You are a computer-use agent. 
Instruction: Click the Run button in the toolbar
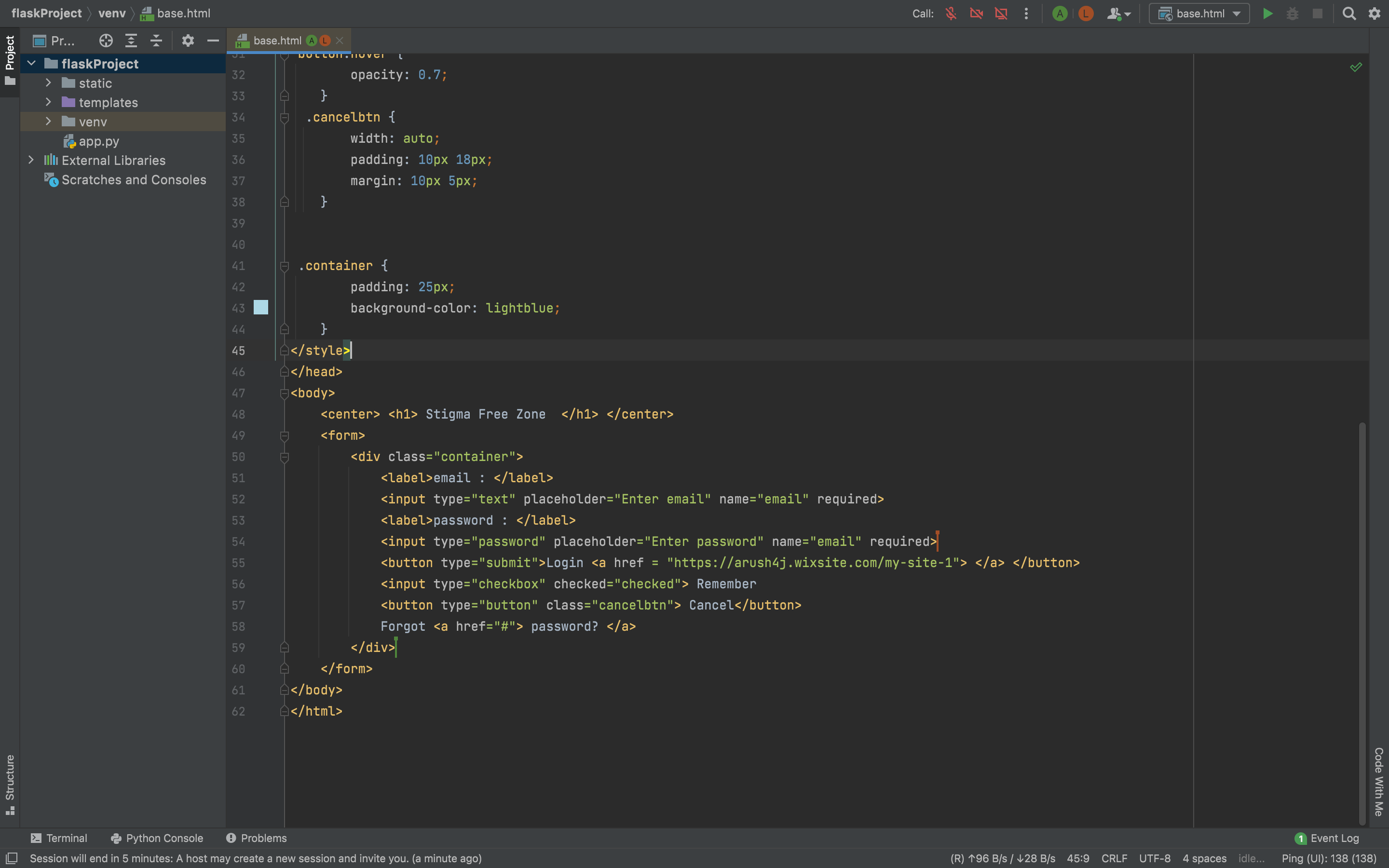[1267, 13]
